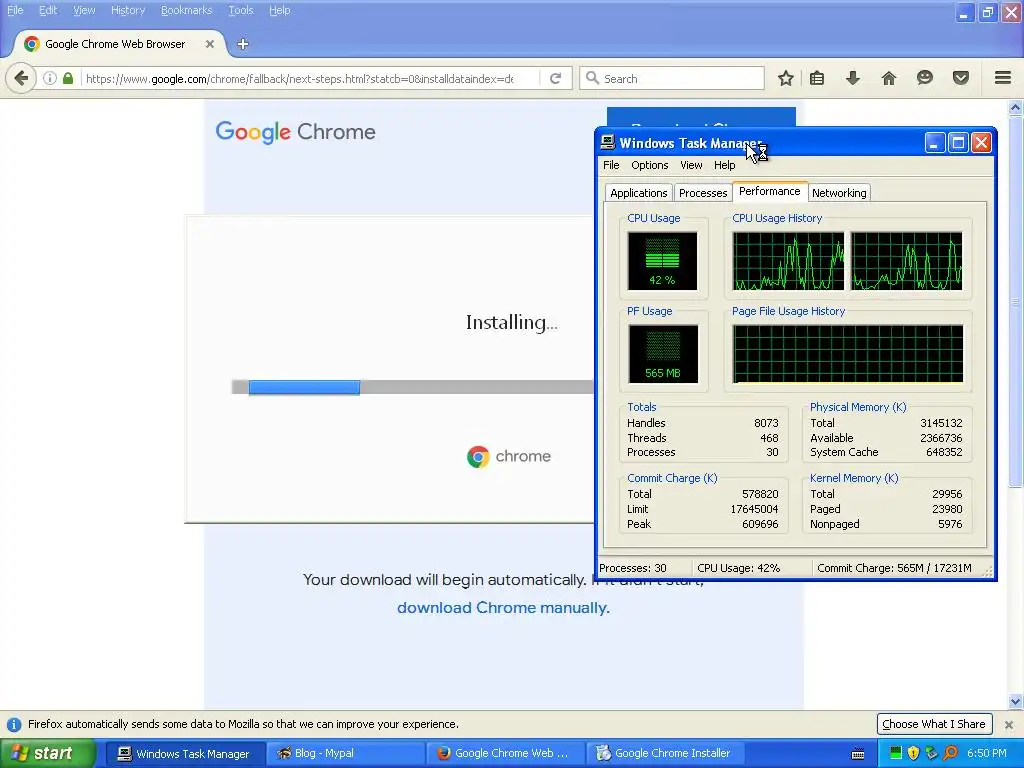Image resolution: width=1024 pixels, height=768 pixels.
Task: Click the chrome logo below the progress bar
Action: pyautogui.click(x=509, y=456)
